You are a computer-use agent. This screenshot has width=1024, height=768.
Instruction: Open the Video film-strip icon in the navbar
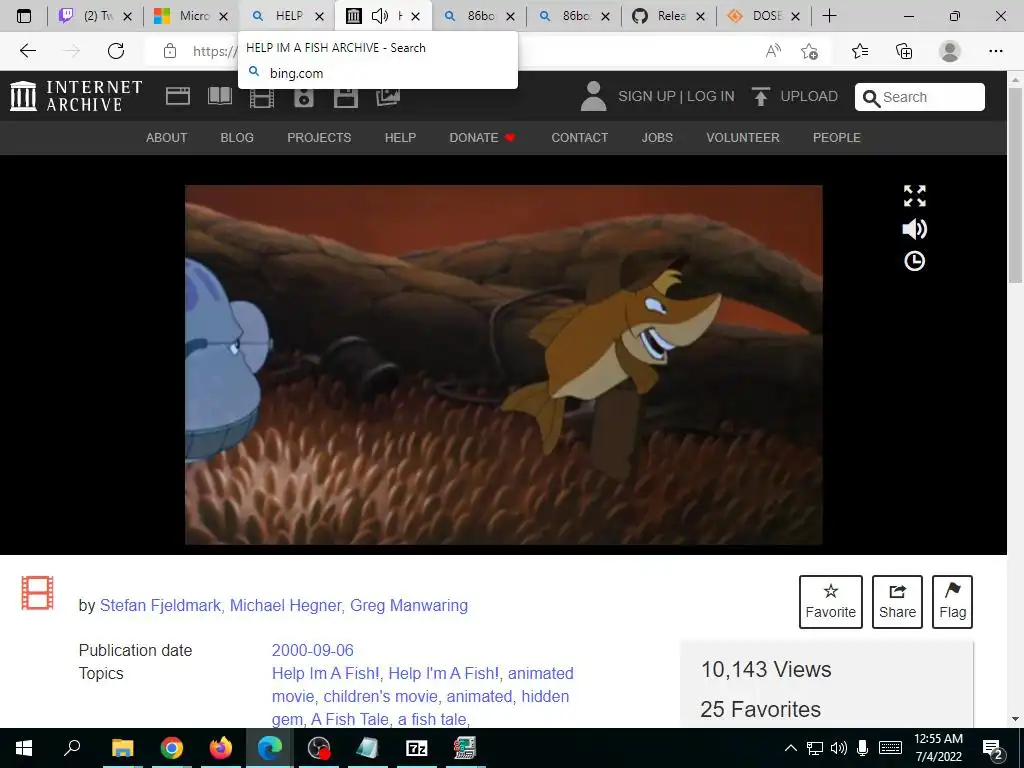(x=262, y=97)
